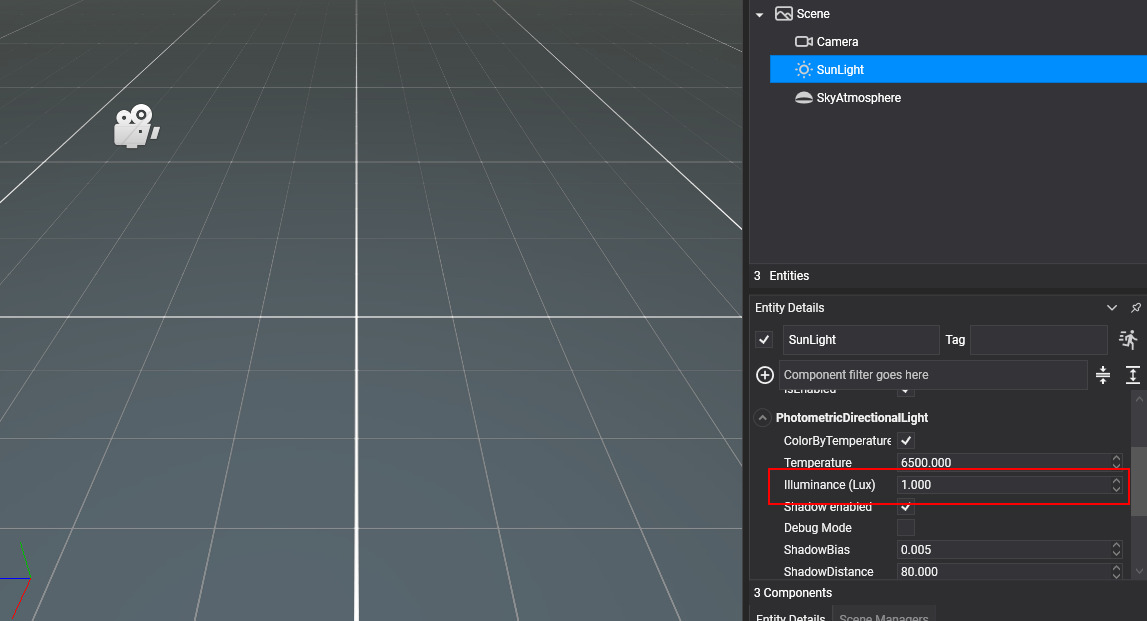Toggle the SunLight entity enabled checkbox
This screenshot has height=621, width=1147.
[x=765, y=340]
